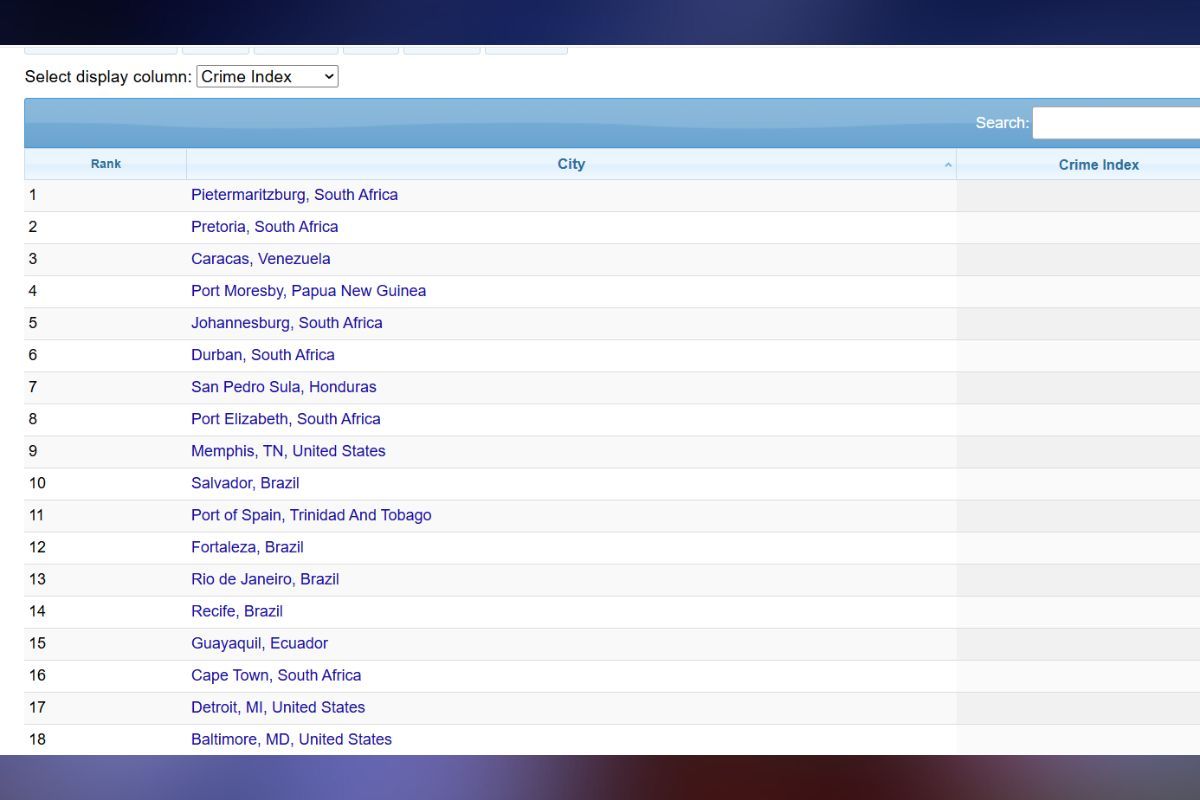Sort table by Crime Index header
Viewport: 1200px width, 800px height.
(1098, 165)
